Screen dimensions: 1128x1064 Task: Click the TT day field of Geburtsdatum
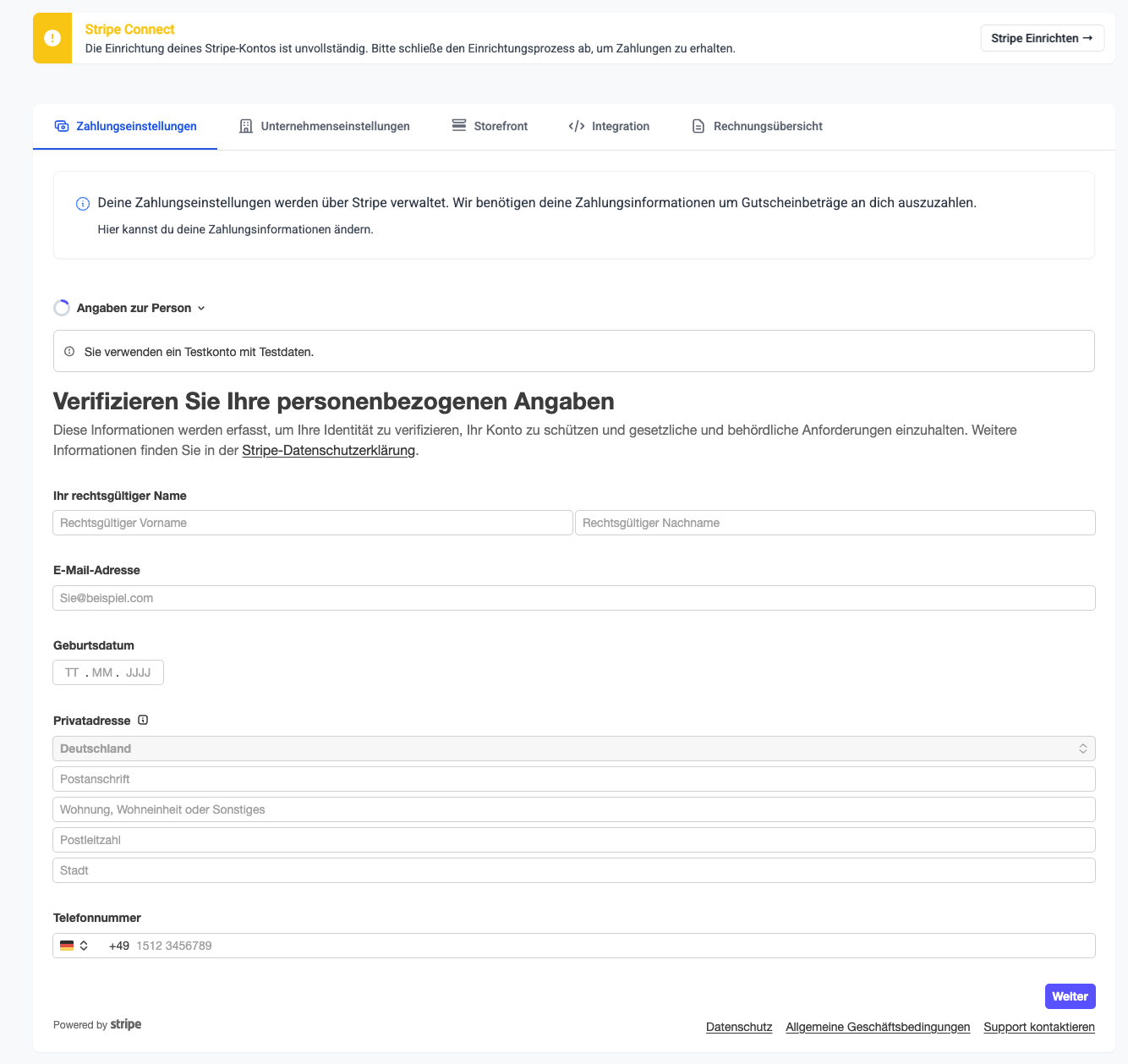click(72, 672)
